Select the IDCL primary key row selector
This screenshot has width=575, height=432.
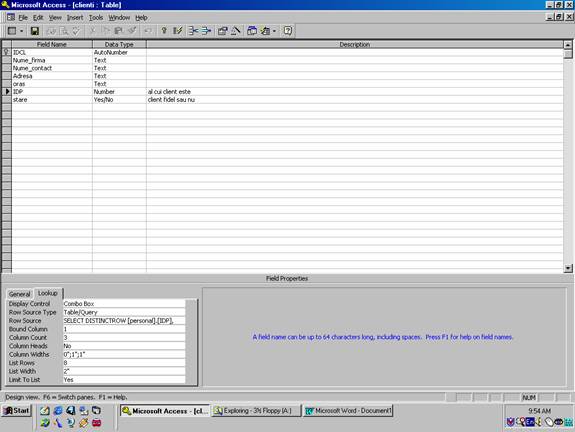(x=7, y=52)
